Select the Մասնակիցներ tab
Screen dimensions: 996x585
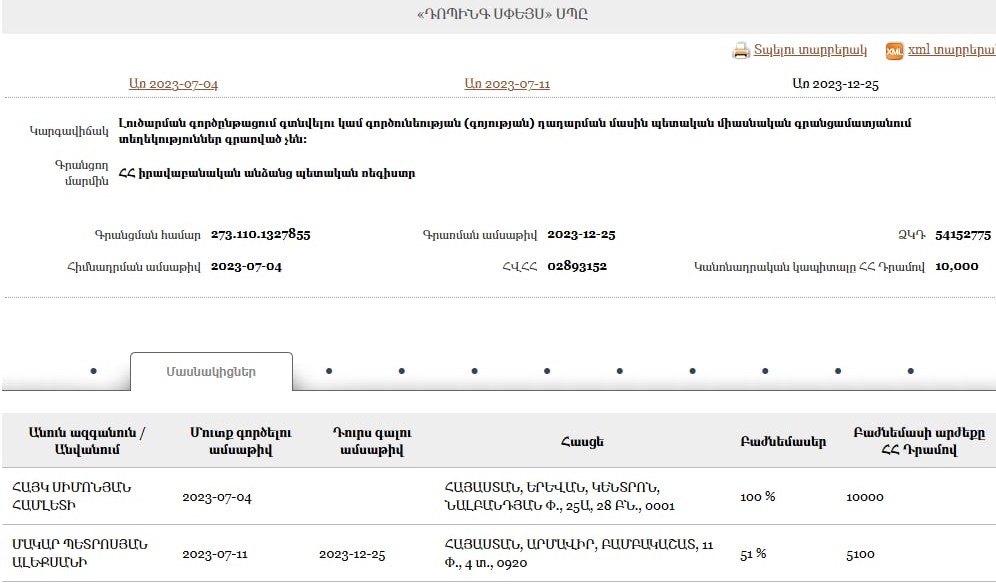(211, 371)
